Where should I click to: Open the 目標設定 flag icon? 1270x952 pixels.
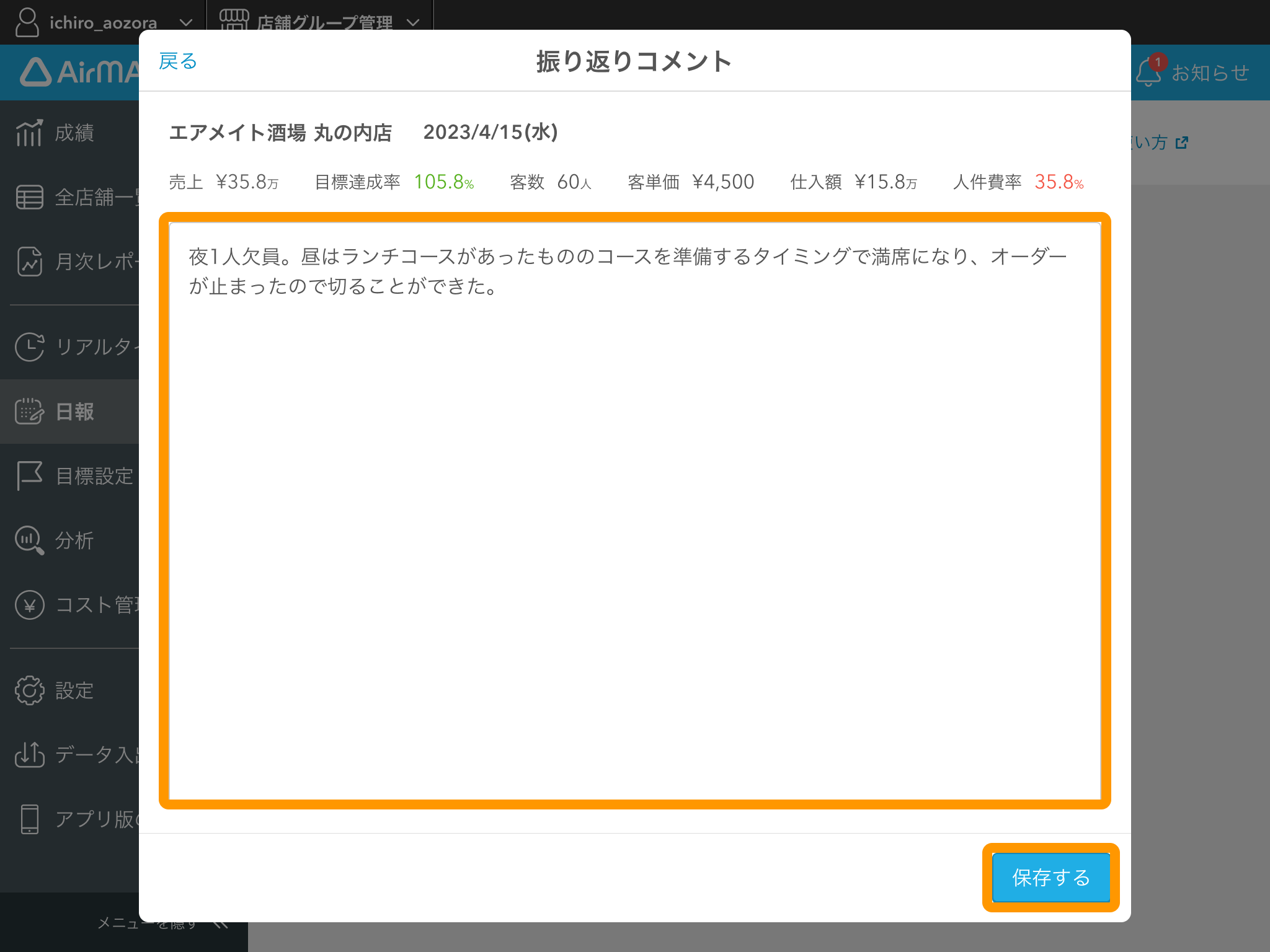click(x=29, y=476)
